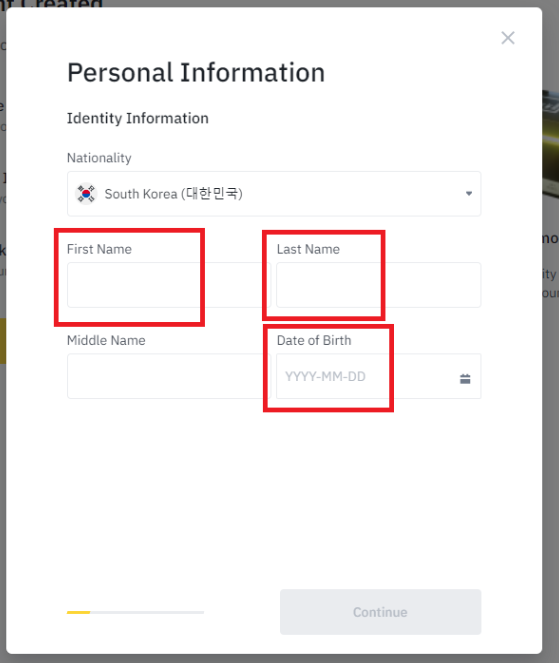Viewport: 559px width, 663px height.
Task: Click the Last Name label
Action: click(x=308, y=249)
